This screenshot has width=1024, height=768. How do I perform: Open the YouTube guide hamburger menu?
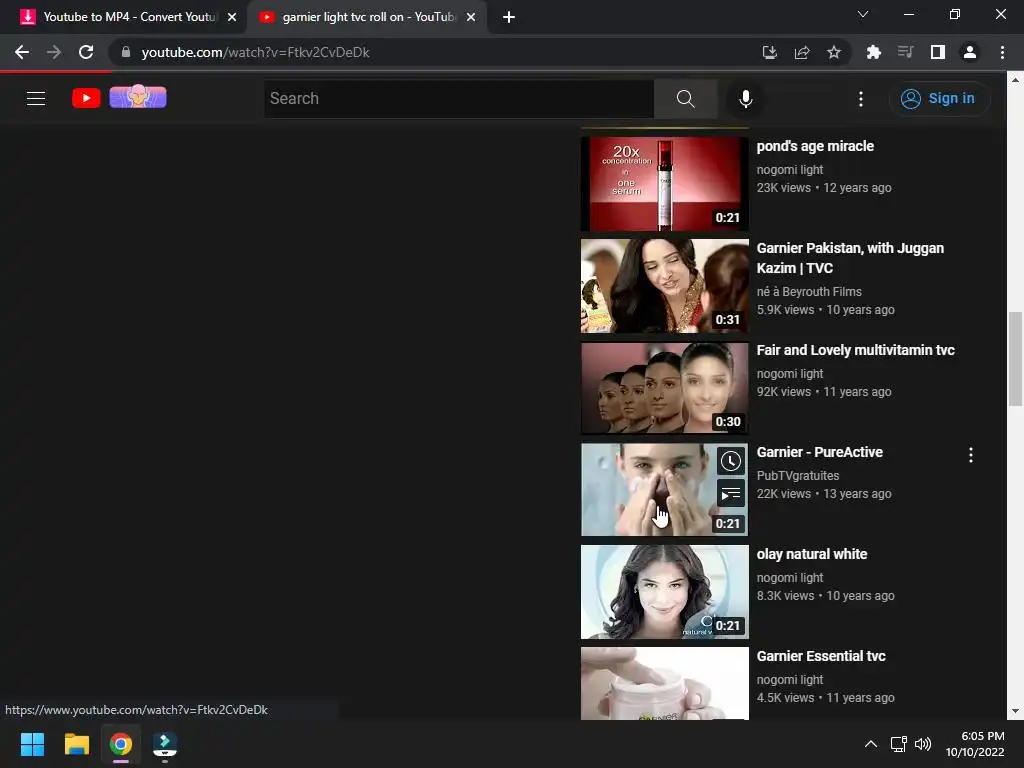(36, 99)
